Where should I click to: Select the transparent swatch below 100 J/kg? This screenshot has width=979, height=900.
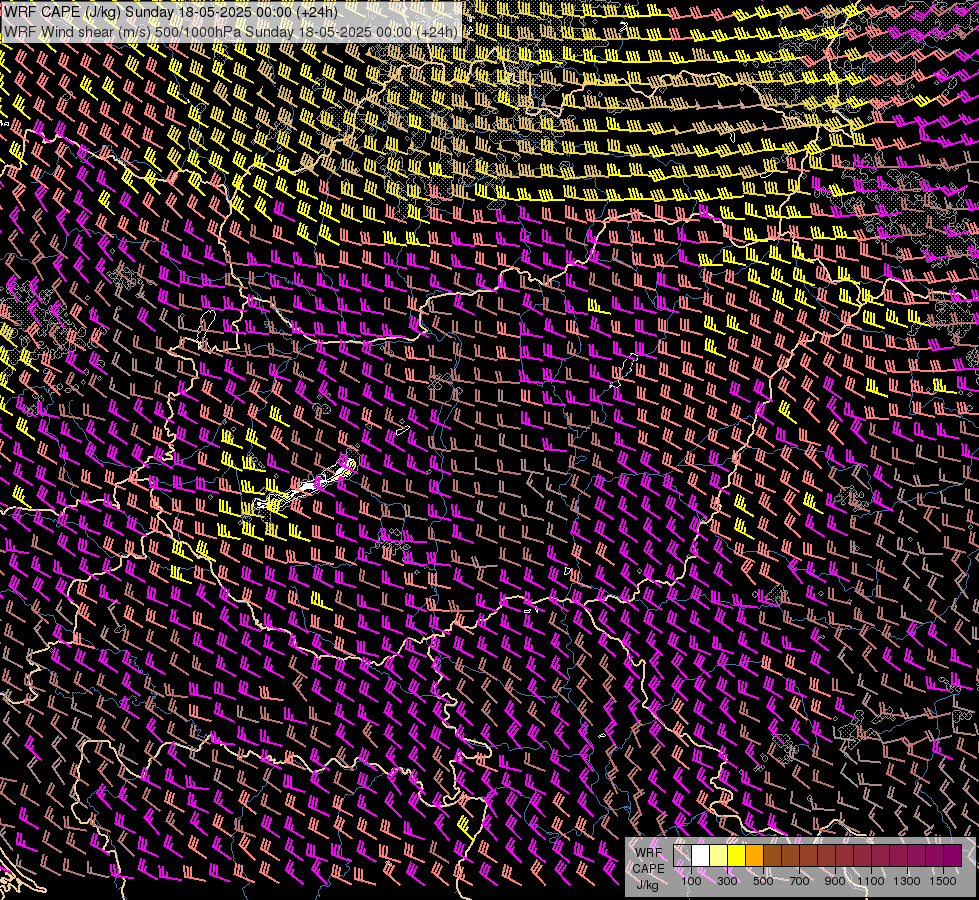(682, 856)
